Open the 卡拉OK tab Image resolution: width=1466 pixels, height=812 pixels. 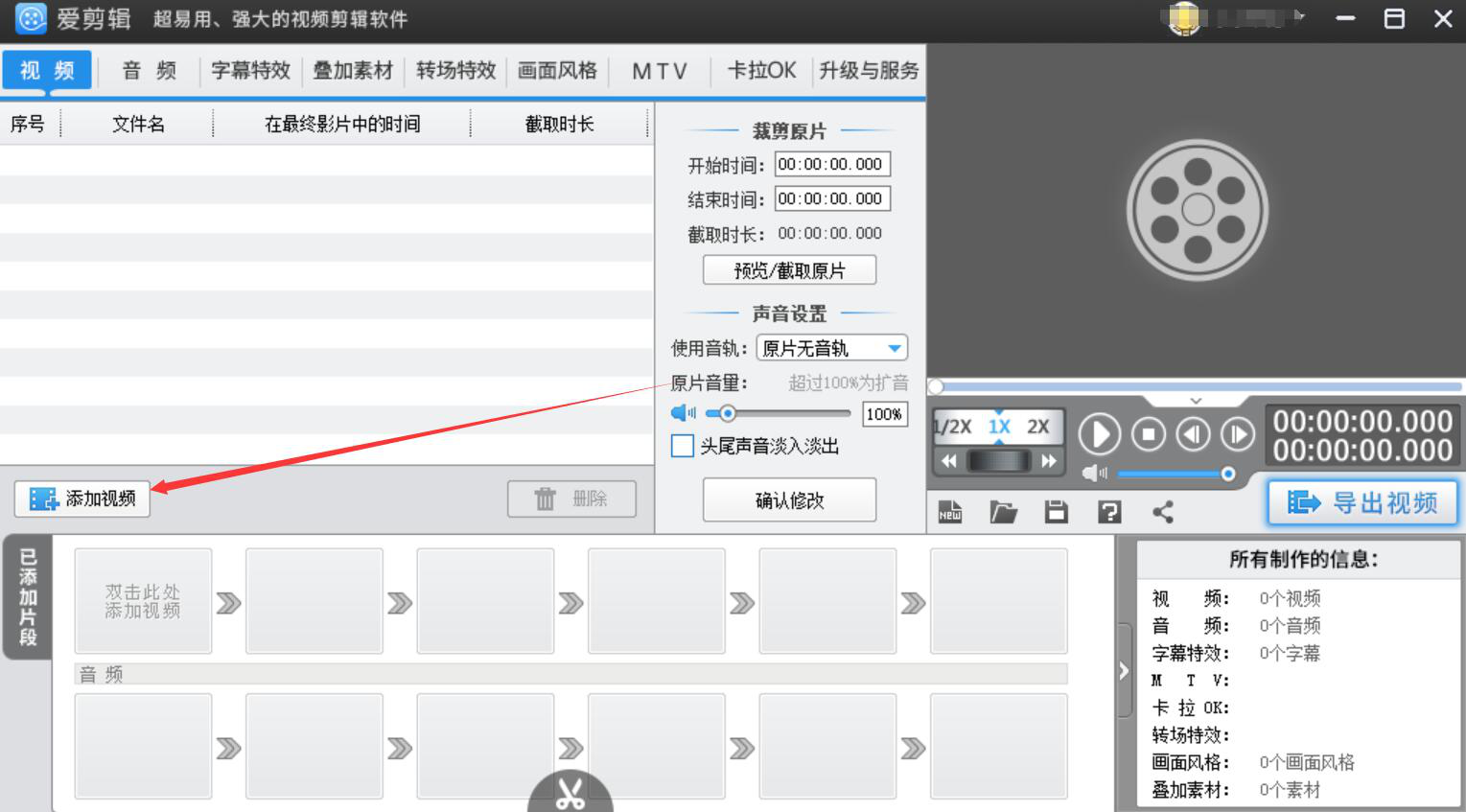[761, 70]
